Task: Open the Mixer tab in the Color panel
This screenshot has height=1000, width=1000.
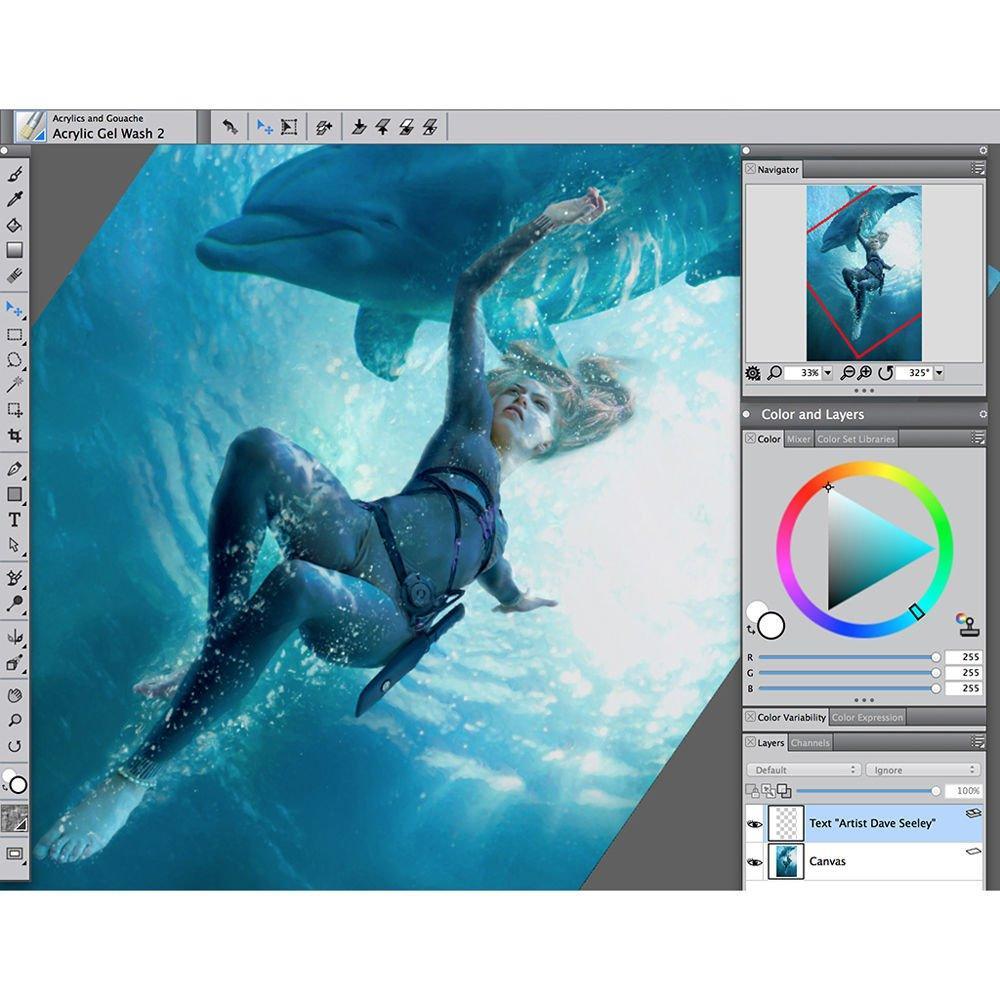Action: click(x=798, y=438)
